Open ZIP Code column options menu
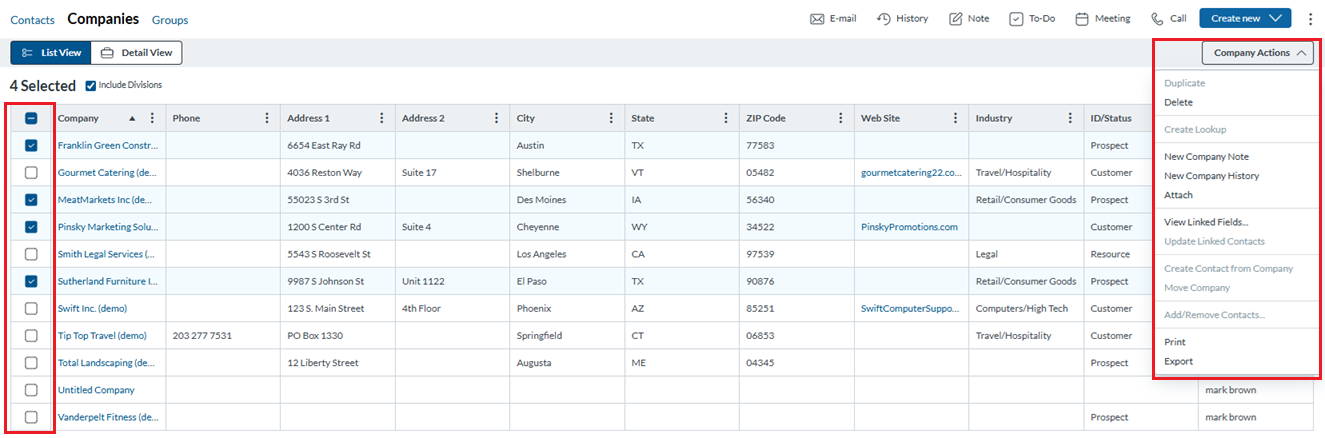This screenshot has height=438, width=1325. 841,118
